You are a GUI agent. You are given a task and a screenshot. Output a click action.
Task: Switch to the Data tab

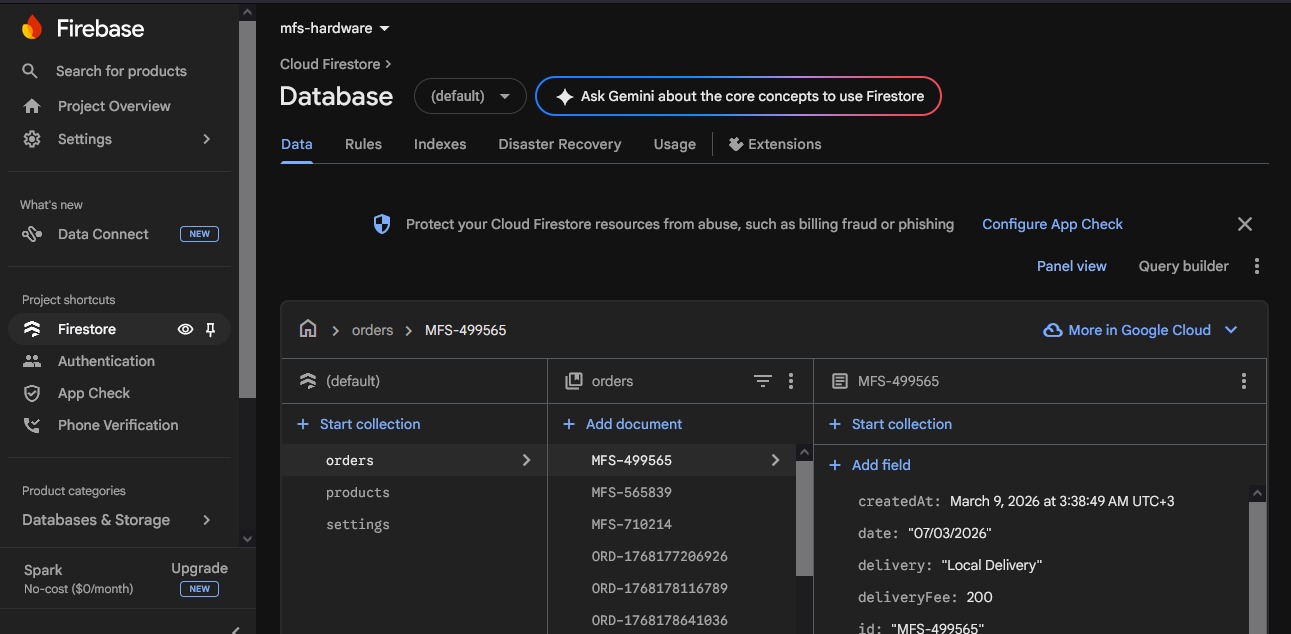coord(297,144)
